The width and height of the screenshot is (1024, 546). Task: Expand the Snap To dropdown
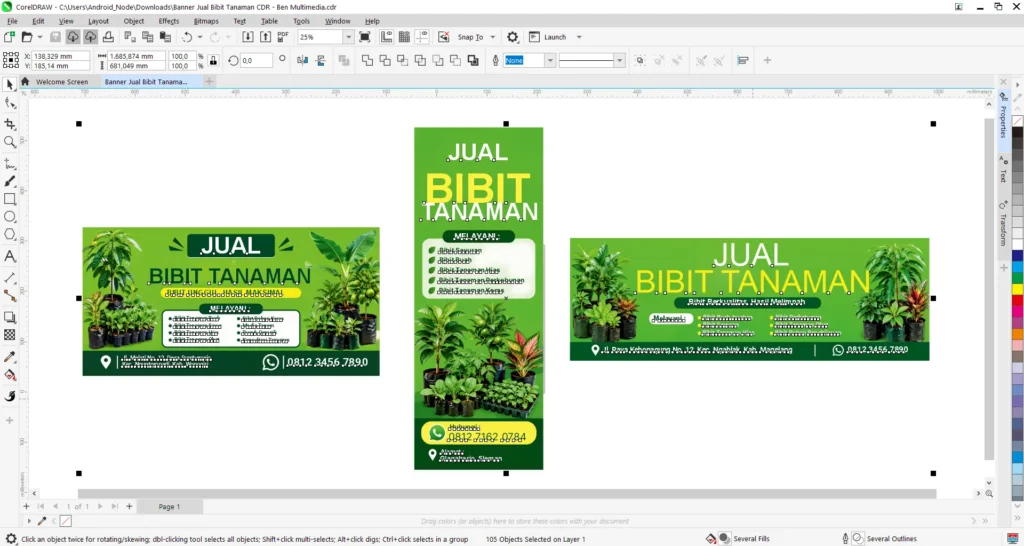(492, 37)
